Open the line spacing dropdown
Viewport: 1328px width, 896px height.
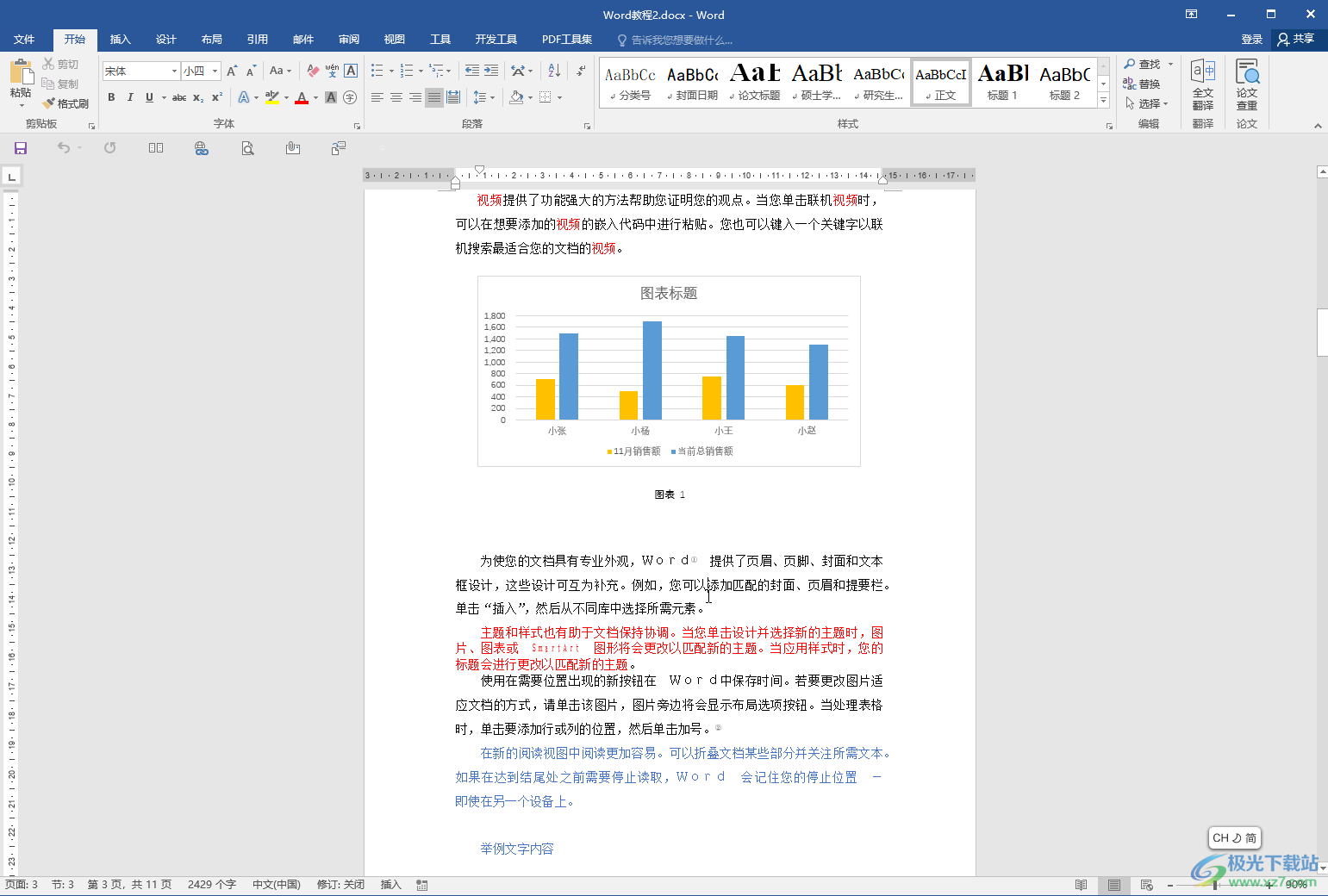click(x=484, y=97)
